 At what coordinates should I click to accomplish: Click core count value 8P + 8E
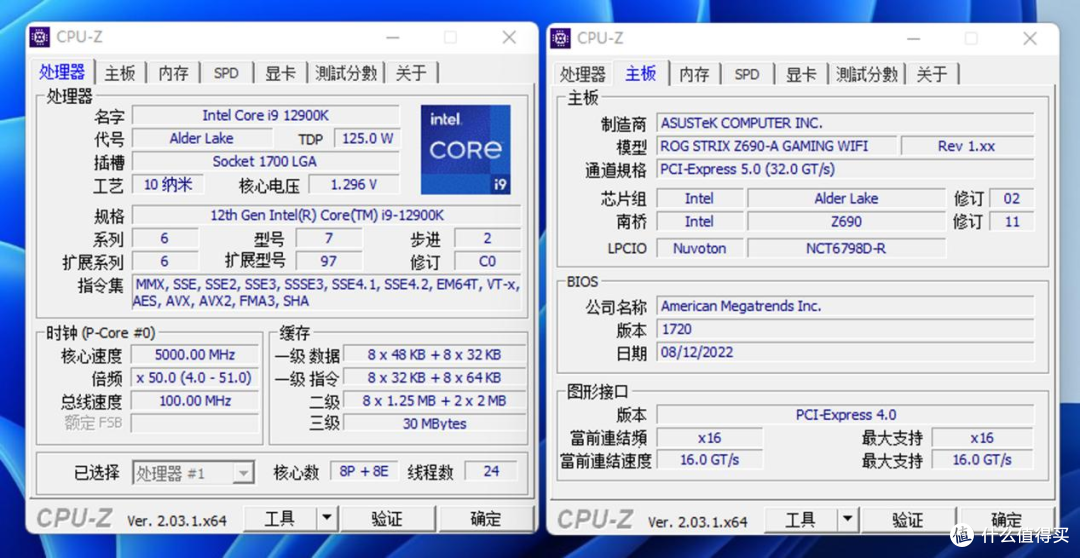pos(364,471)
